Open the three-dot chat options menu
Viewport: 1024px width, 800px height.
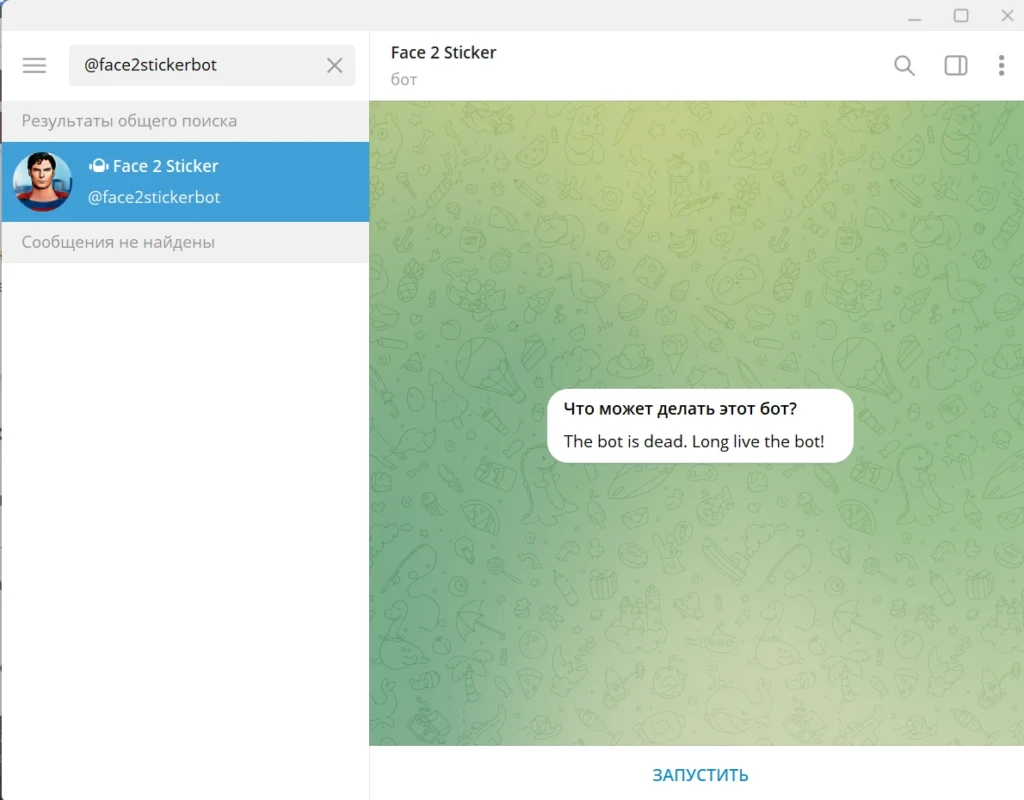(x=1001, y=65)
